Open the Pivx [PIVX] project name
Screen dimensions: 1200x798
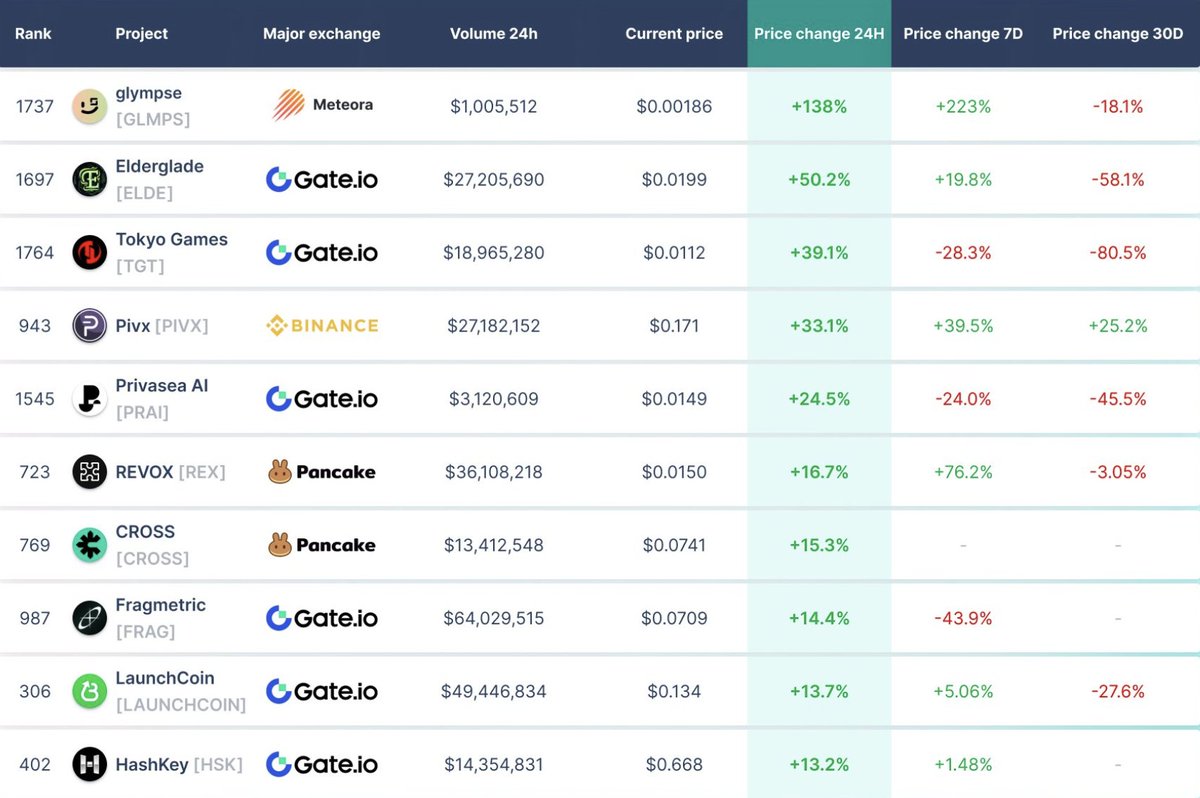click(x=162, y=325)
